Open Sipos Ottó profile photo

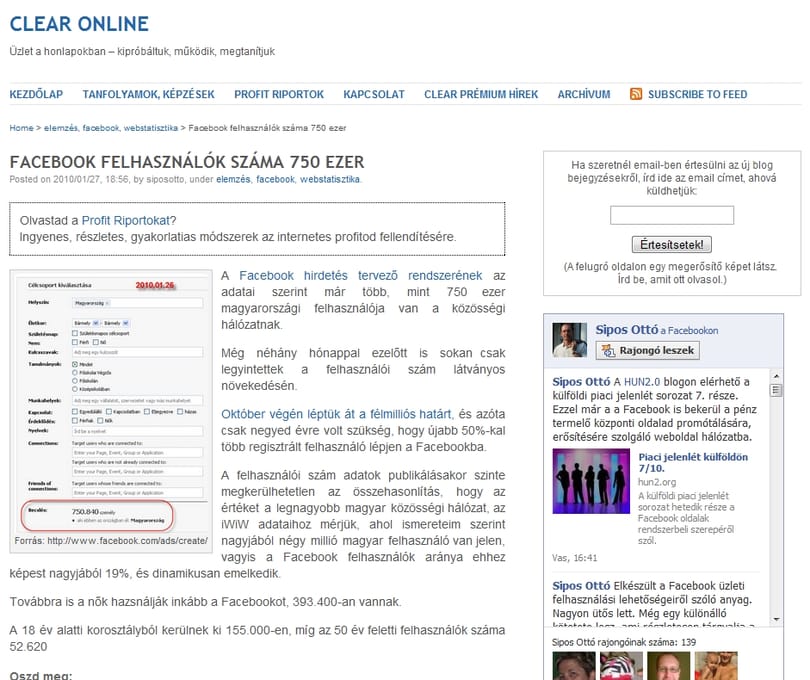[569, 340]
